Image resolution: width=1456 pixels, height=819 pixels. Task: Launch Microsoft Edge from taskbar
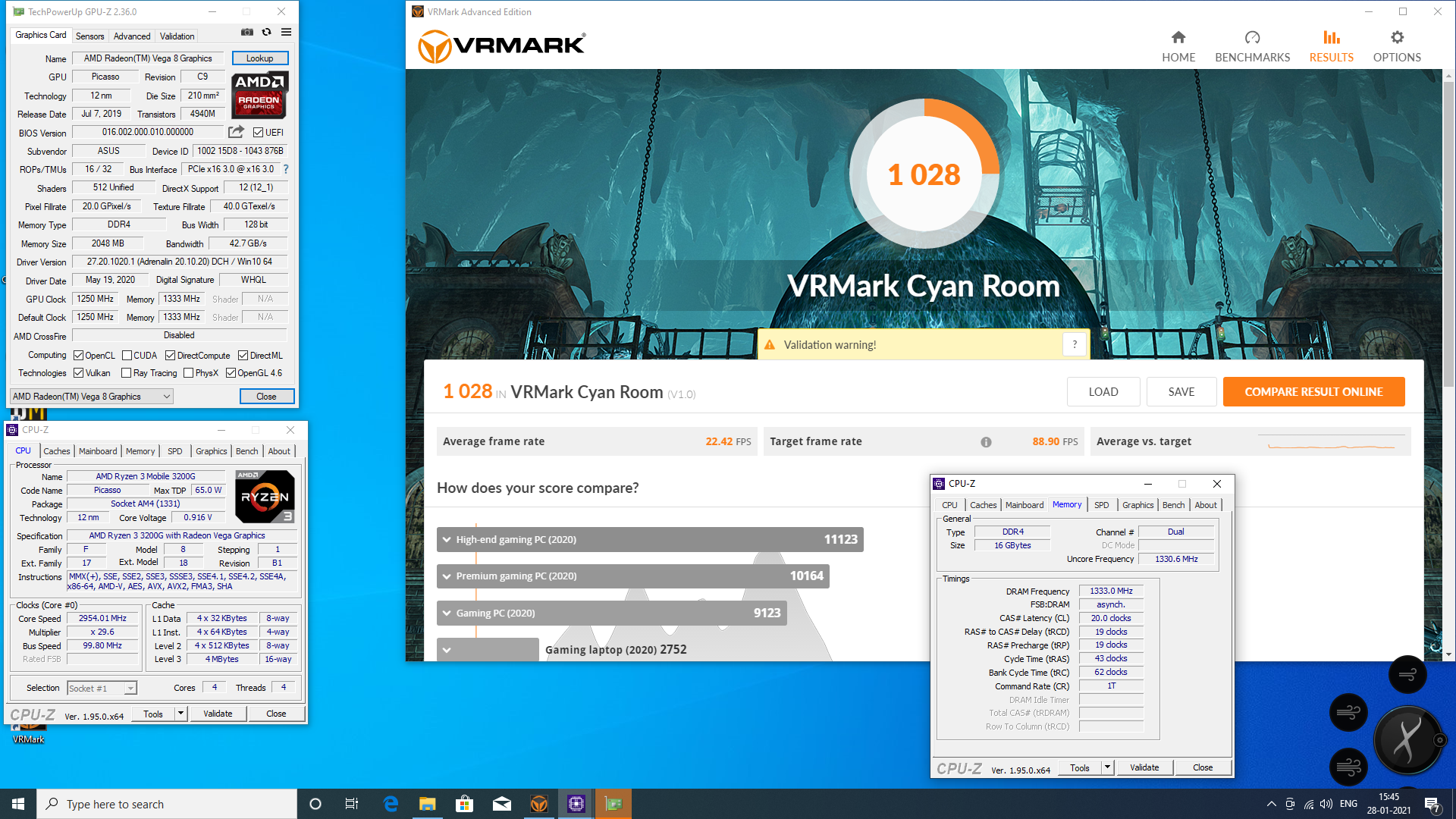pyautogui.click(x=391, y=804)
